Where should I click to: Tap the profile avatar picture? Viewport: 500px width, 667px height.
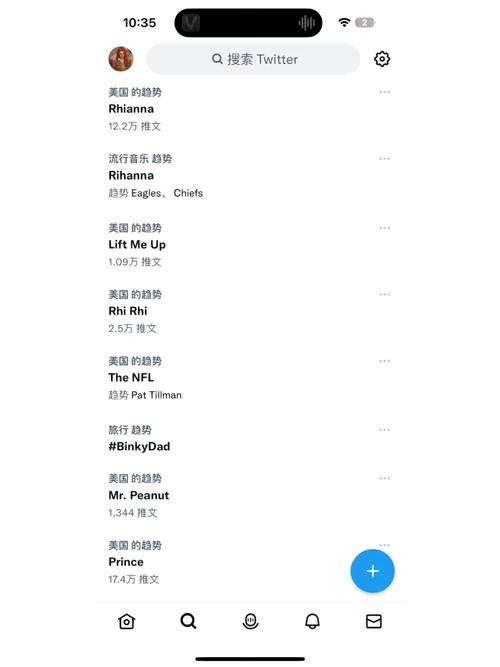click(x=121, y=59)
